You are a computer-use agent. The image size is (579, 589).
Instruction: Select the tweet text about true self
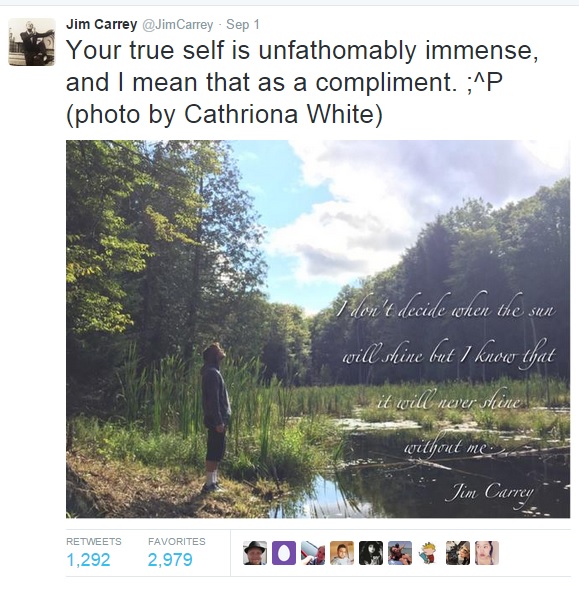click(302, 82)
